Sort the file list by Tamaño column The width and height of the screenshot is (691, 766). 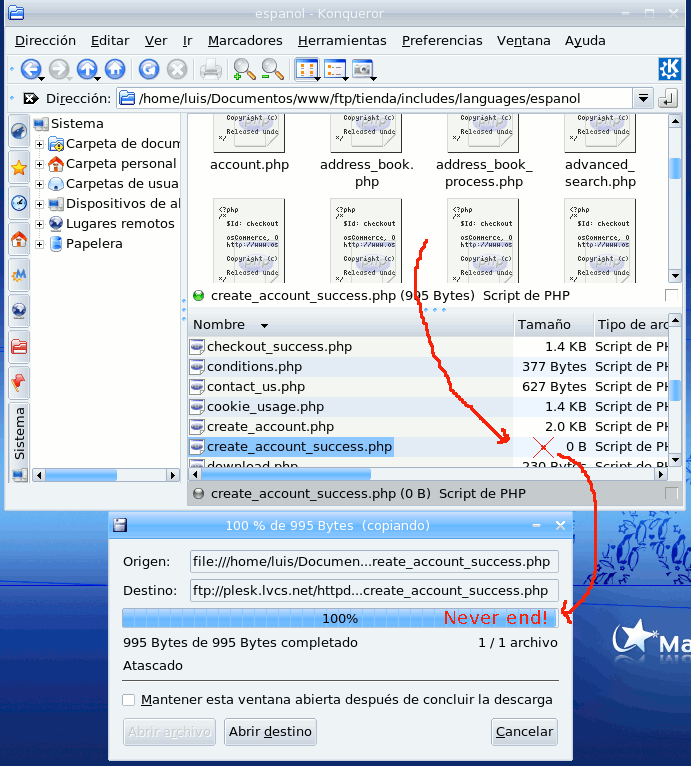pos(544,325)
